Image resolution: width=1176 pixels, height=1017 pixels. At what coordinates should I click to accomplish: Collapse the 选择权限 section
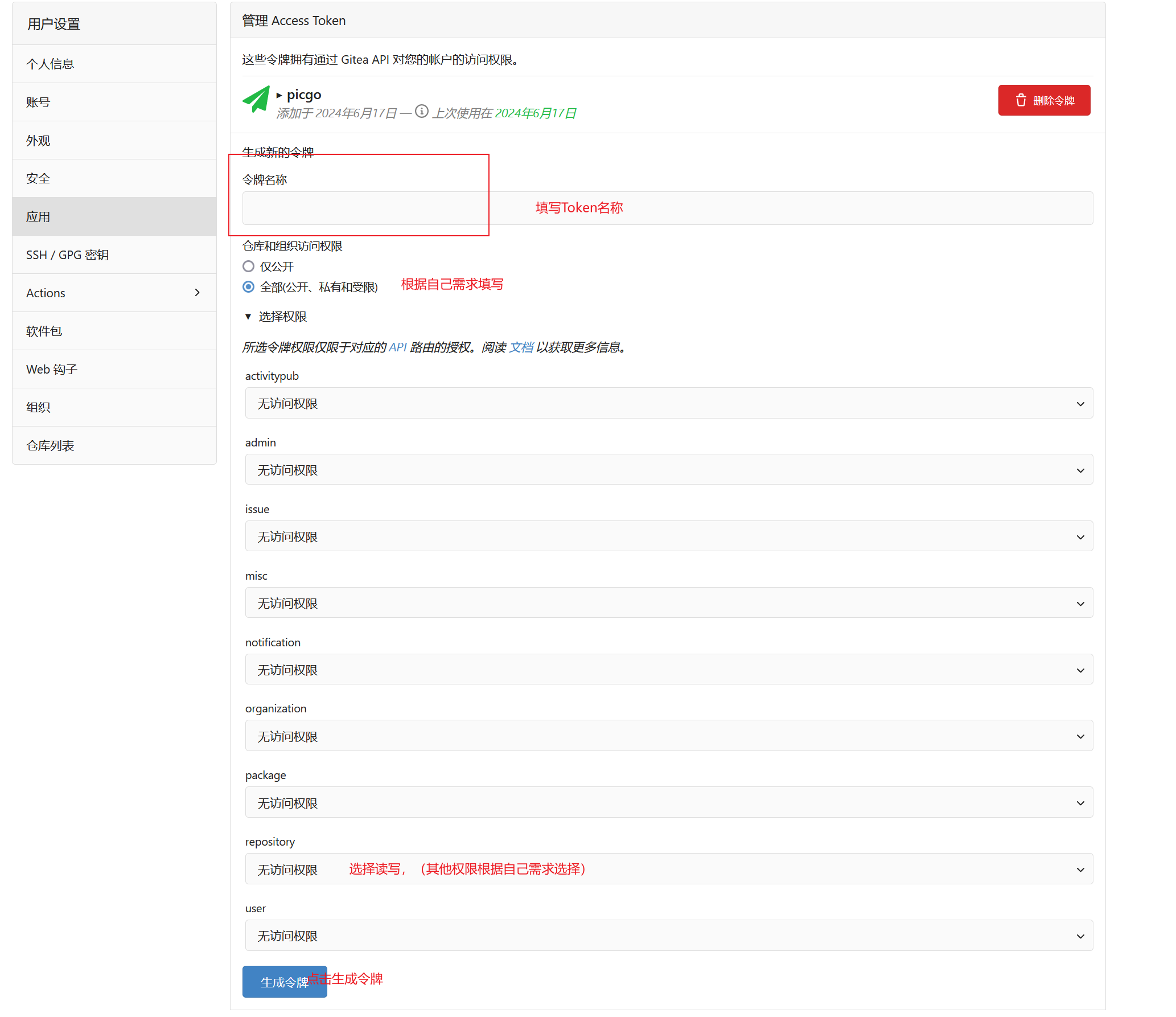click(248, 317)
